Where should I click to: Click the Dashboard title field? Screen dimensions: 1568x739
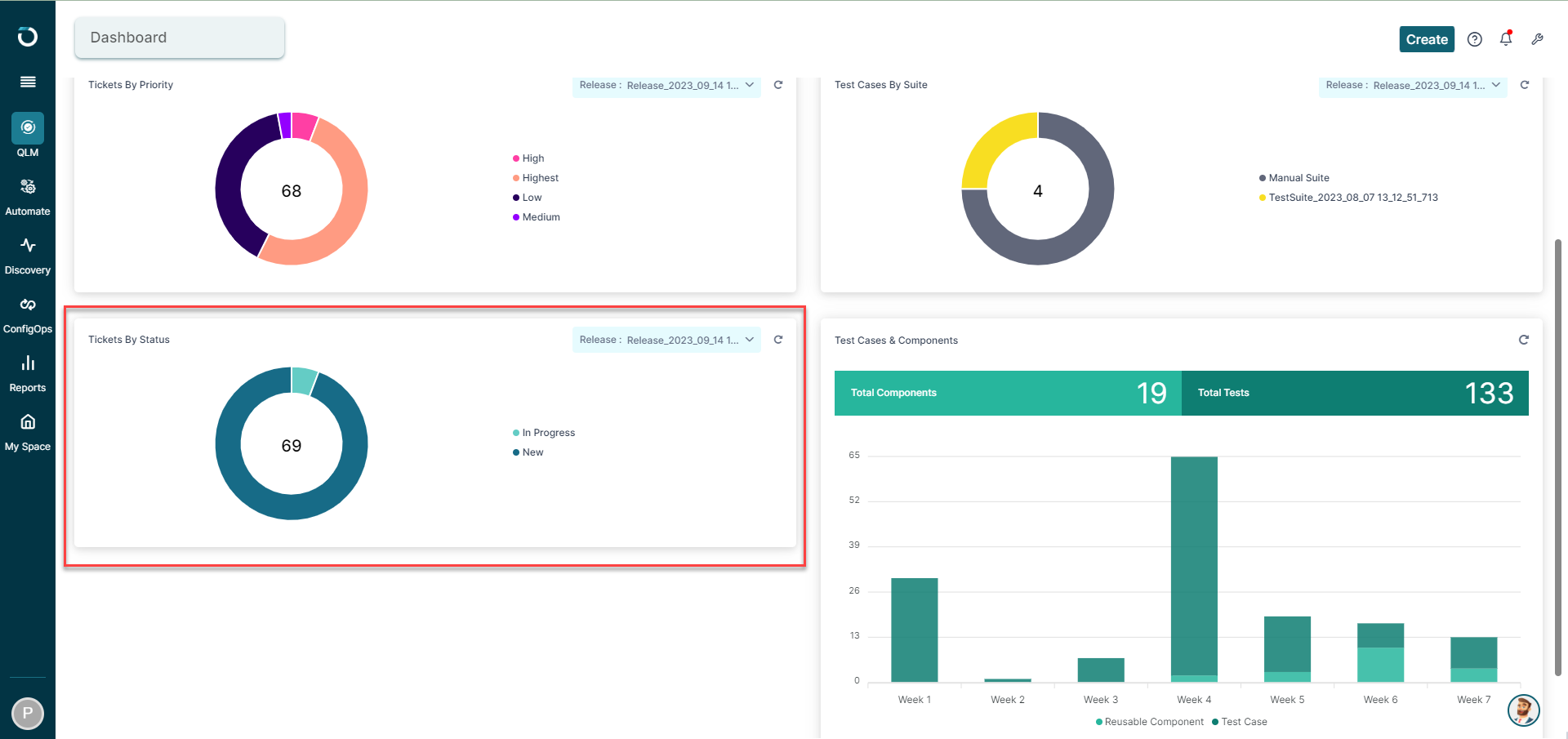pos(180,38)
